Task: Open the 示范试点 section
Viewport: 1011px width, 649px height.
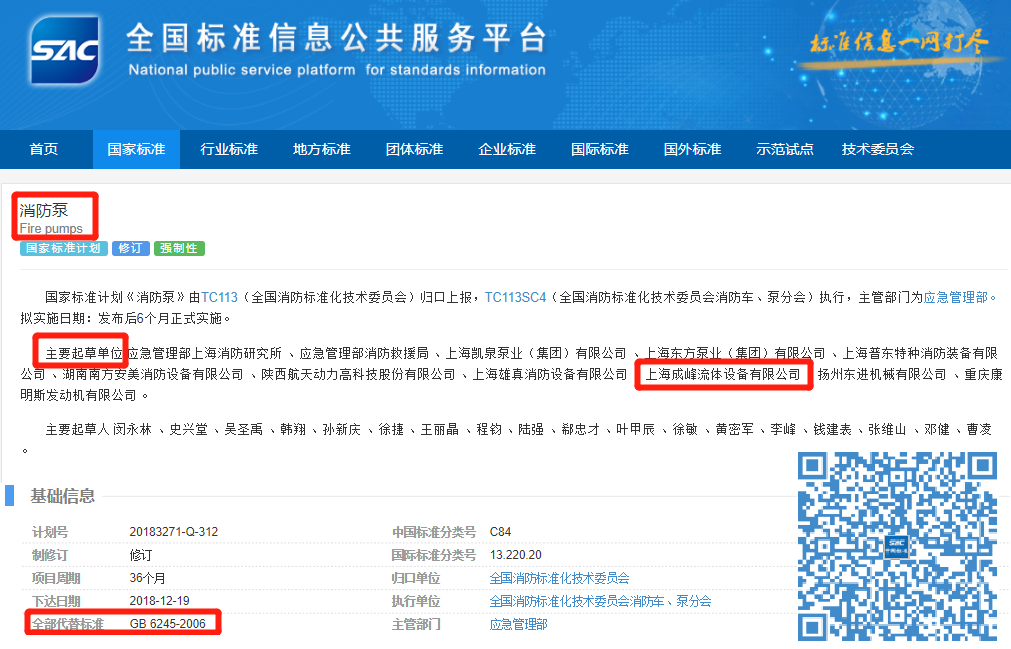Action: point(784,147)
